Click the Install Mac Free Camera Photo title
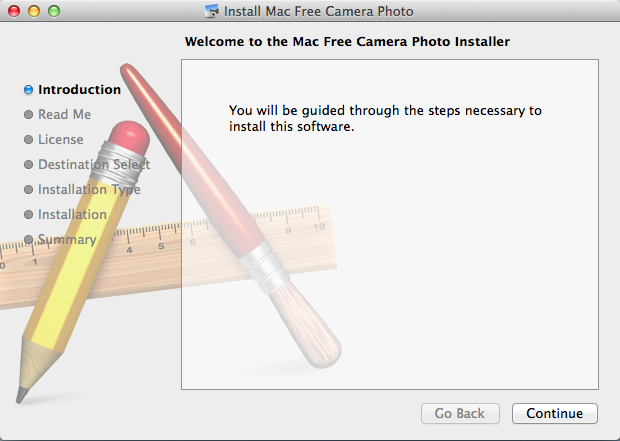 pyautogui.click(x=319, y=11)
